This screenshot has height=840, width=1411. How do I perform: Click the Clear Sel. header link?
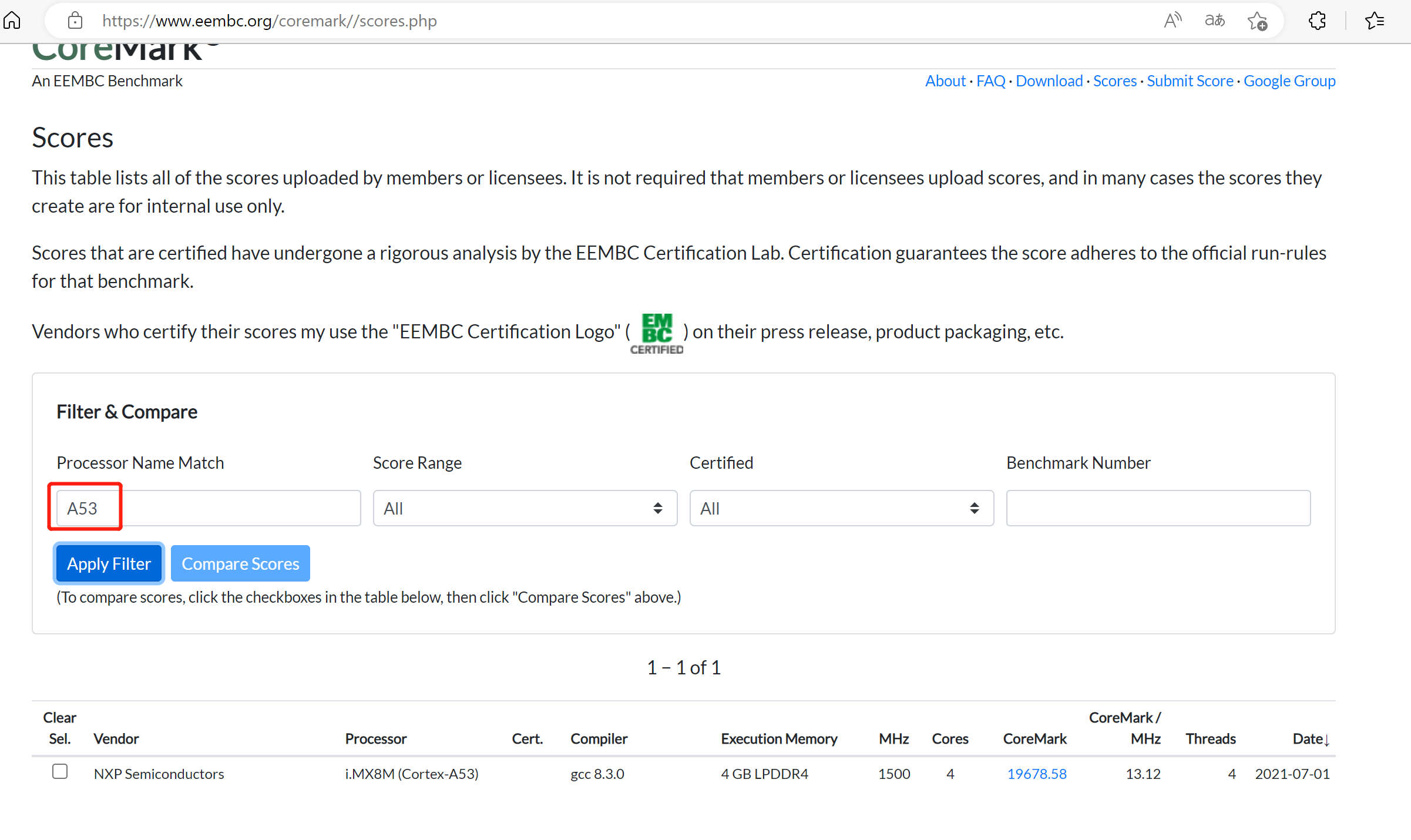tap(59, 728)
